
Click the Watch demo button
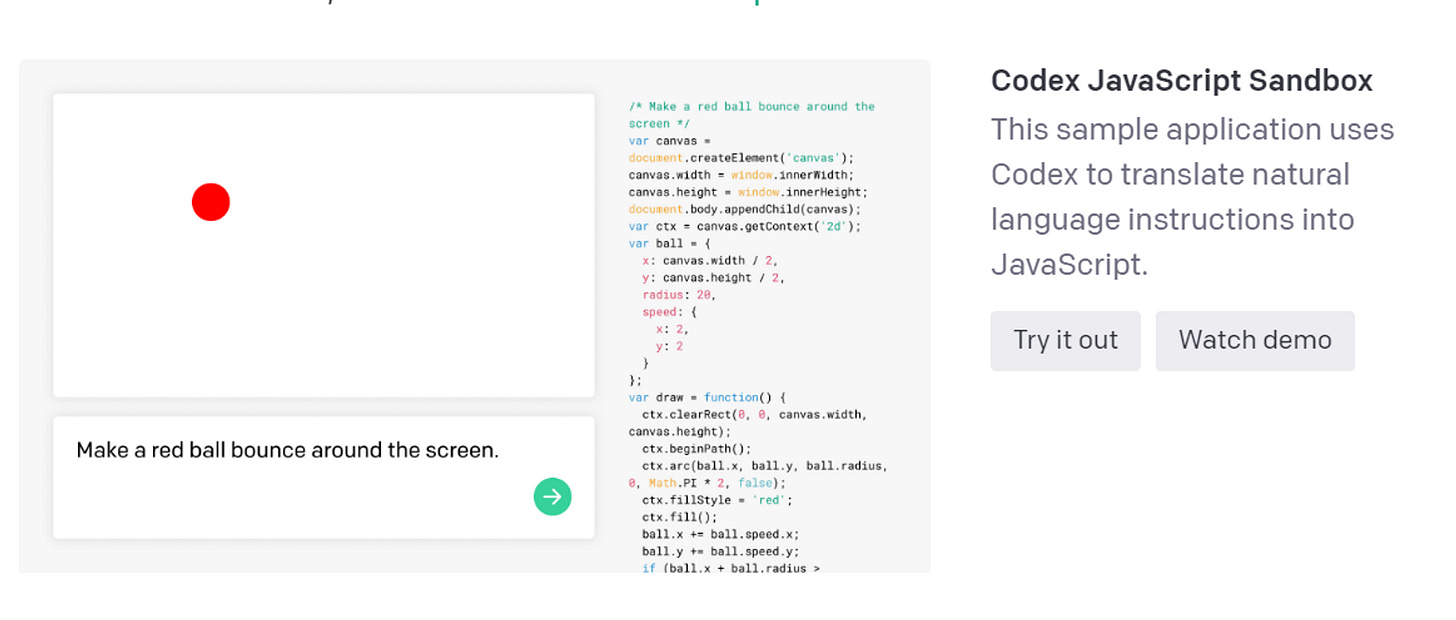pos(1255,340)
